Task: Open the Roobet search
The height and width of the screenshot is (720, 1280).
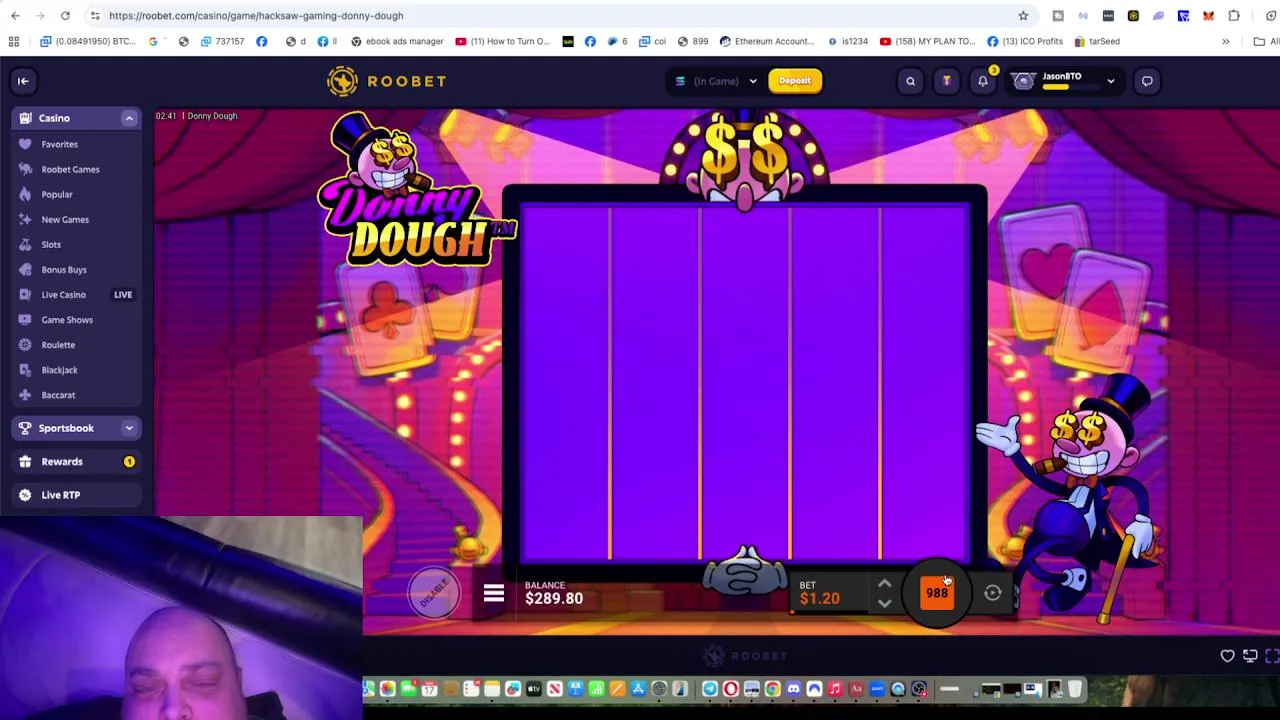Action: pyautogui.click(x=910, y=81)
